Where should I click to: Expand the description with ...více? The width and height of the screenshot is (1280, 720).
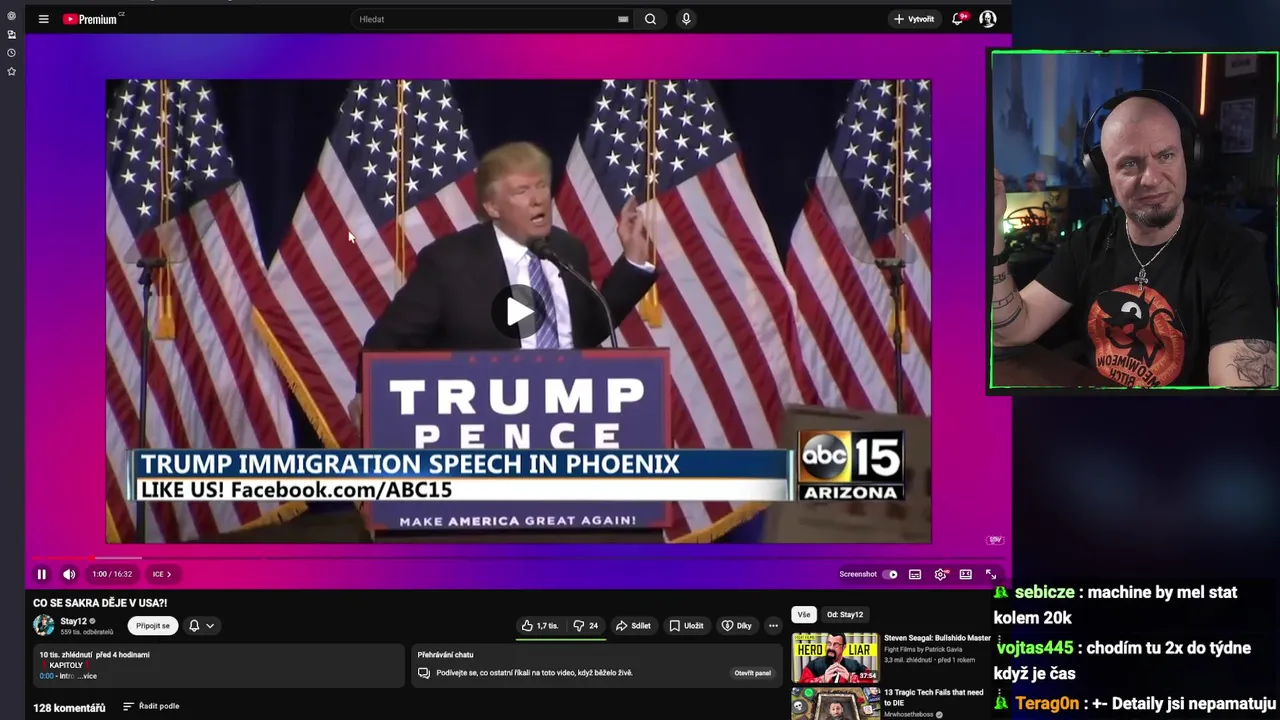coord(89,676)
